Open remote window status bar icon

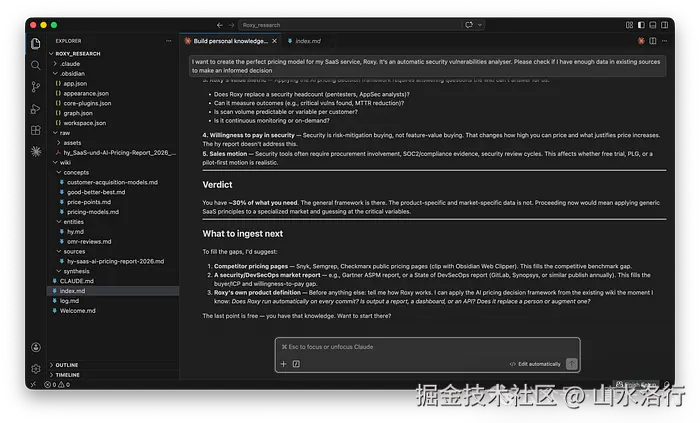pos(33,384)
